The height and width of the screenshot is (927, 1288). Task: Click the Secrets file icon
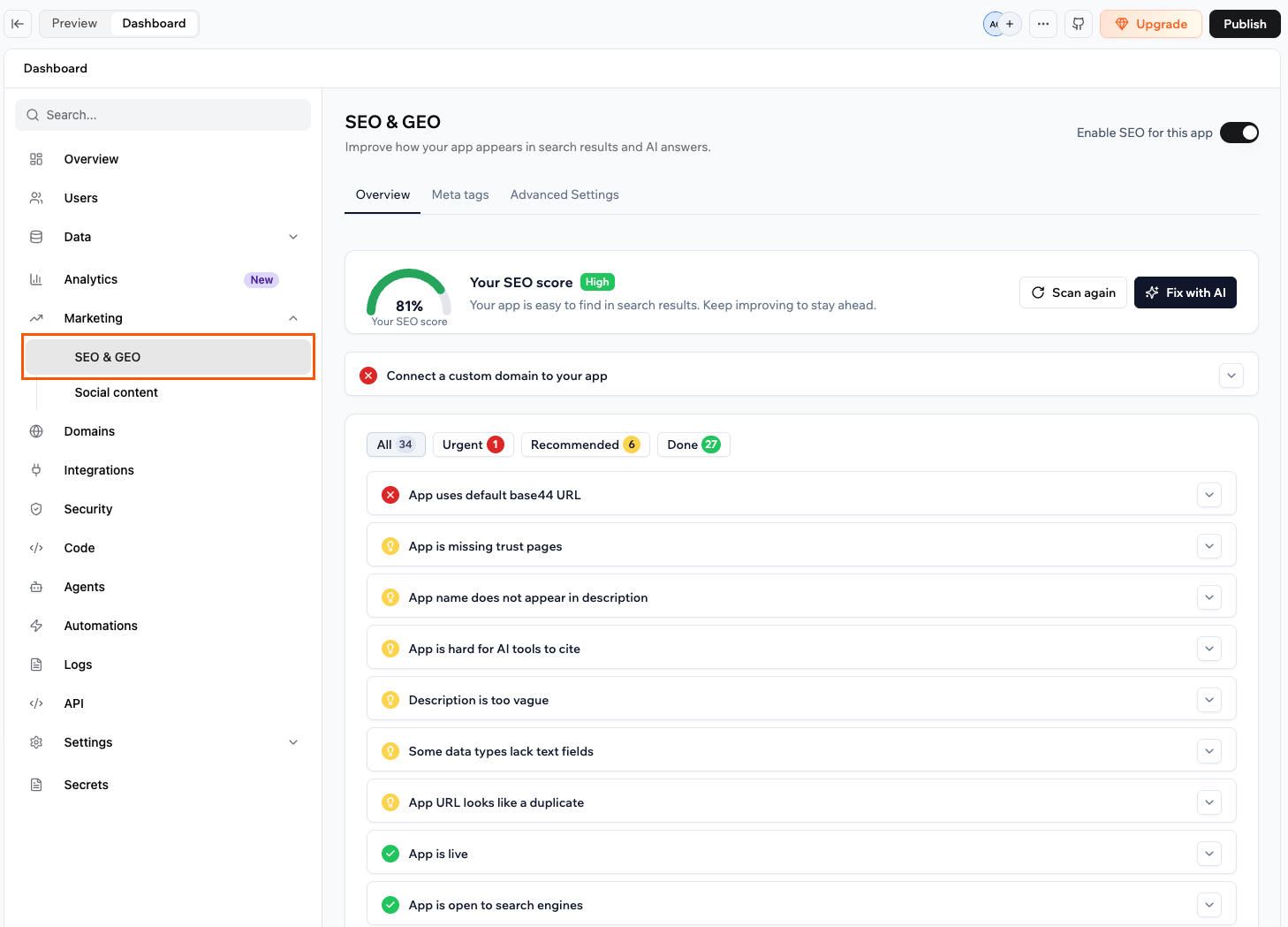pyautogui.click(x=36, y=785)
